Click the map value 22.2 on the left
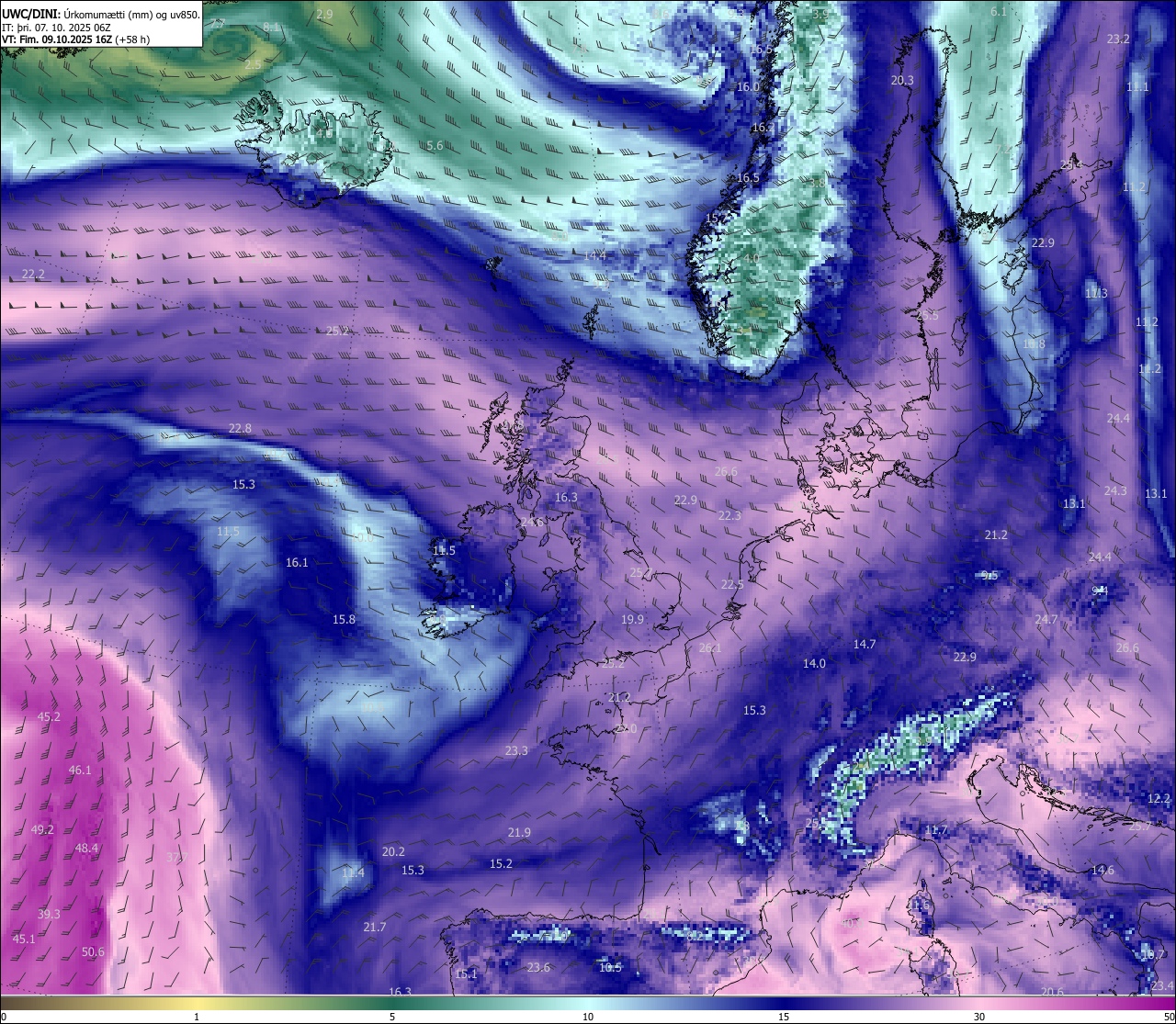1176x1024 pixels. pos(33,274)
